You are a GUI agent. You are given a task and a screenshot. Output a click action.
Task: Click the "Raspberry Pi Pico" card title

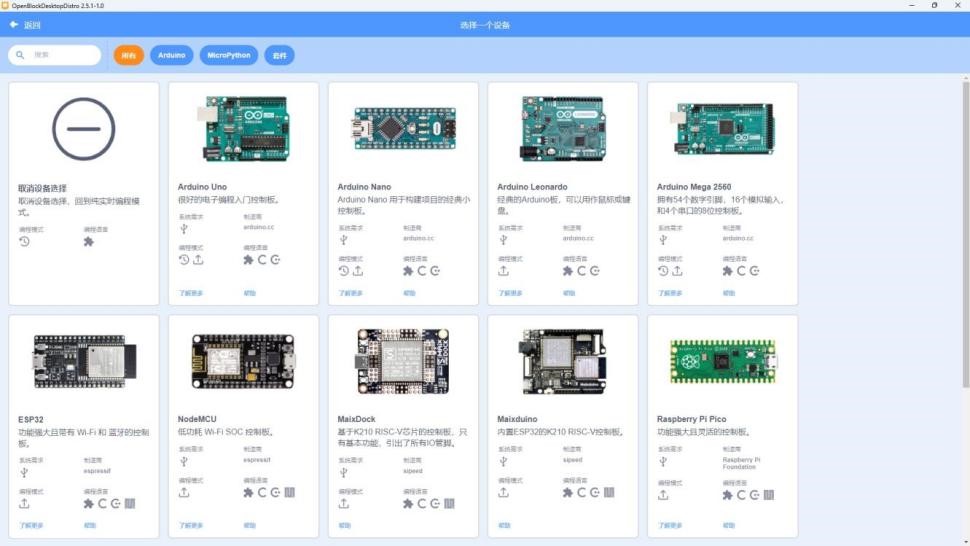tap(691, 419)
